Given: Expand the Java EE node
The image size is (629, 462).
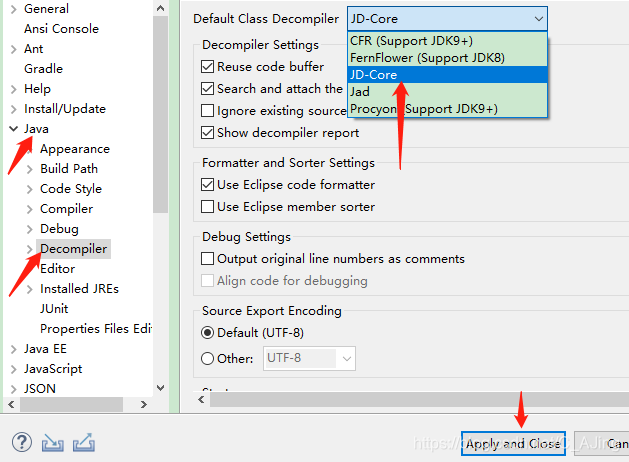Looking at the screenshot, I should [14, 349].
